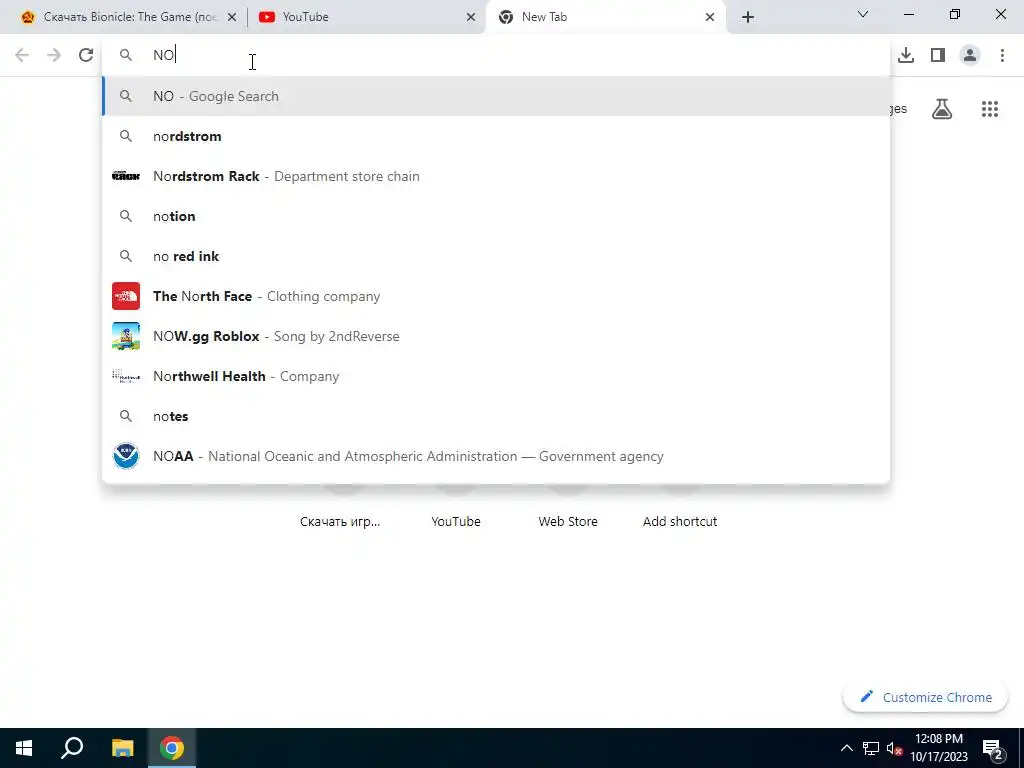The width and height of the screenshot is (1024, 768).
Task: Choose the nordstrom suggestion
Action: coord(496,136)
